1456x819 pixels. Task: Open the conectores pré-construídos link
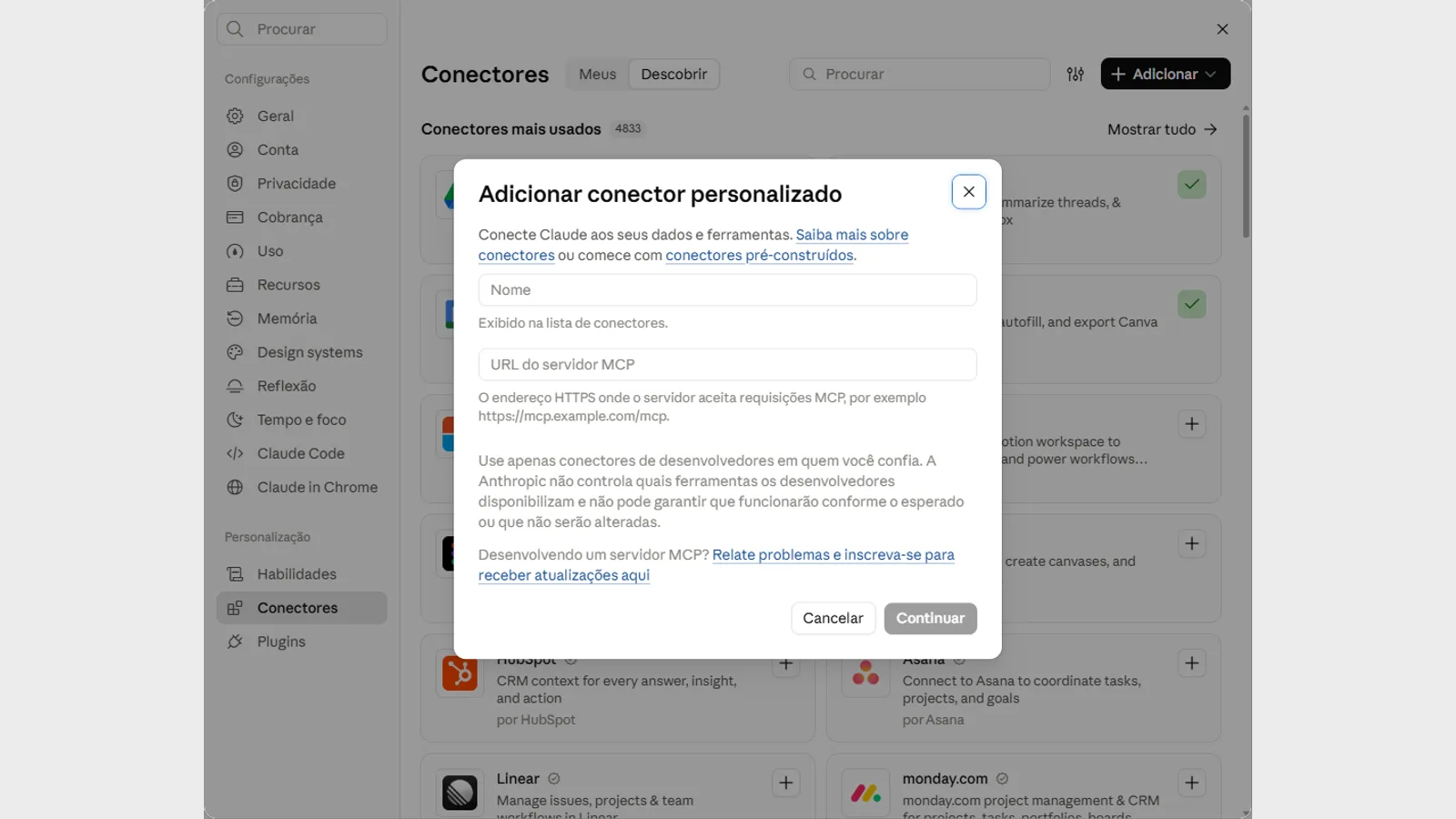(760, 256)
